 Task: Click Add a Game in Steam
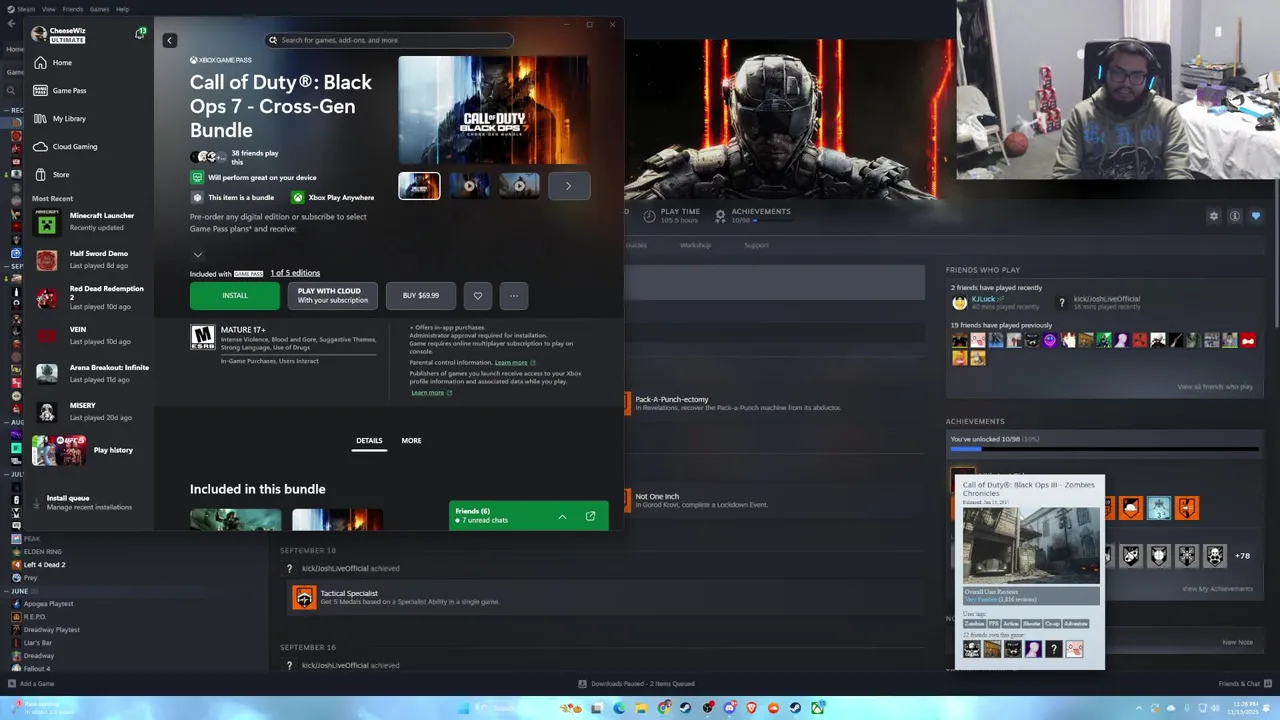click(x=31, y=684)
